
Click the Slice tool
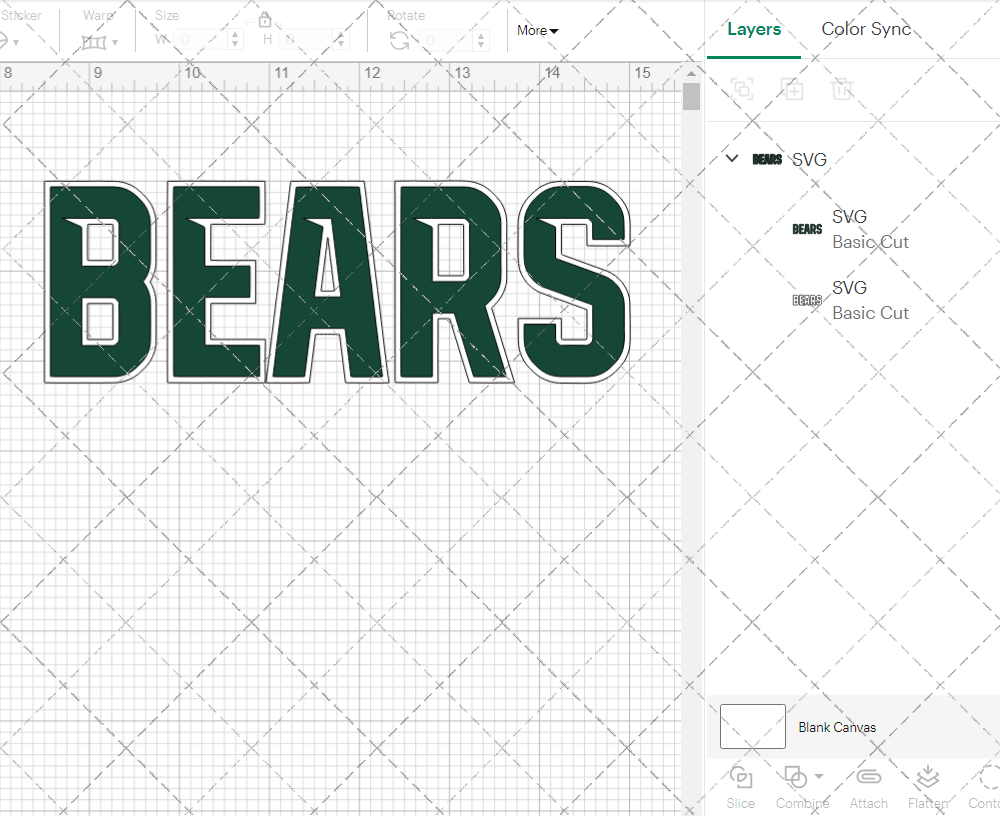pyautogui.click(x=740, y=787)
